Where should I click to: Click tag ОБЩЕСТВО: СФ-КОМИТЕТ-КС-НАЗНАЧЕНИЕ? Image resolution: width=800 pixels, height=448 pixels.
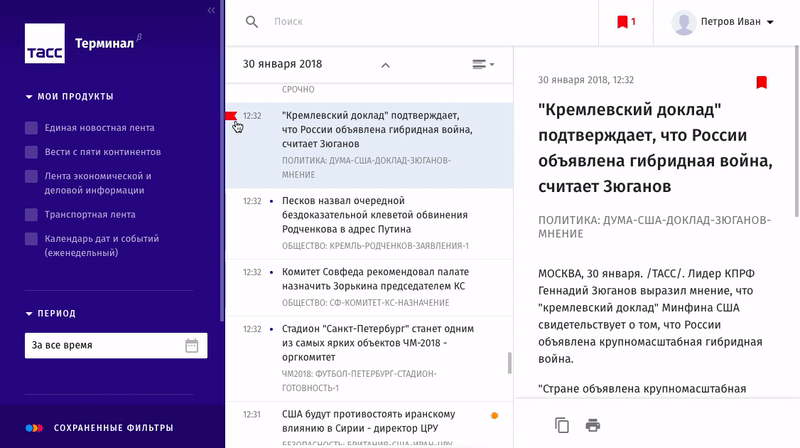[x=366, y=303]
